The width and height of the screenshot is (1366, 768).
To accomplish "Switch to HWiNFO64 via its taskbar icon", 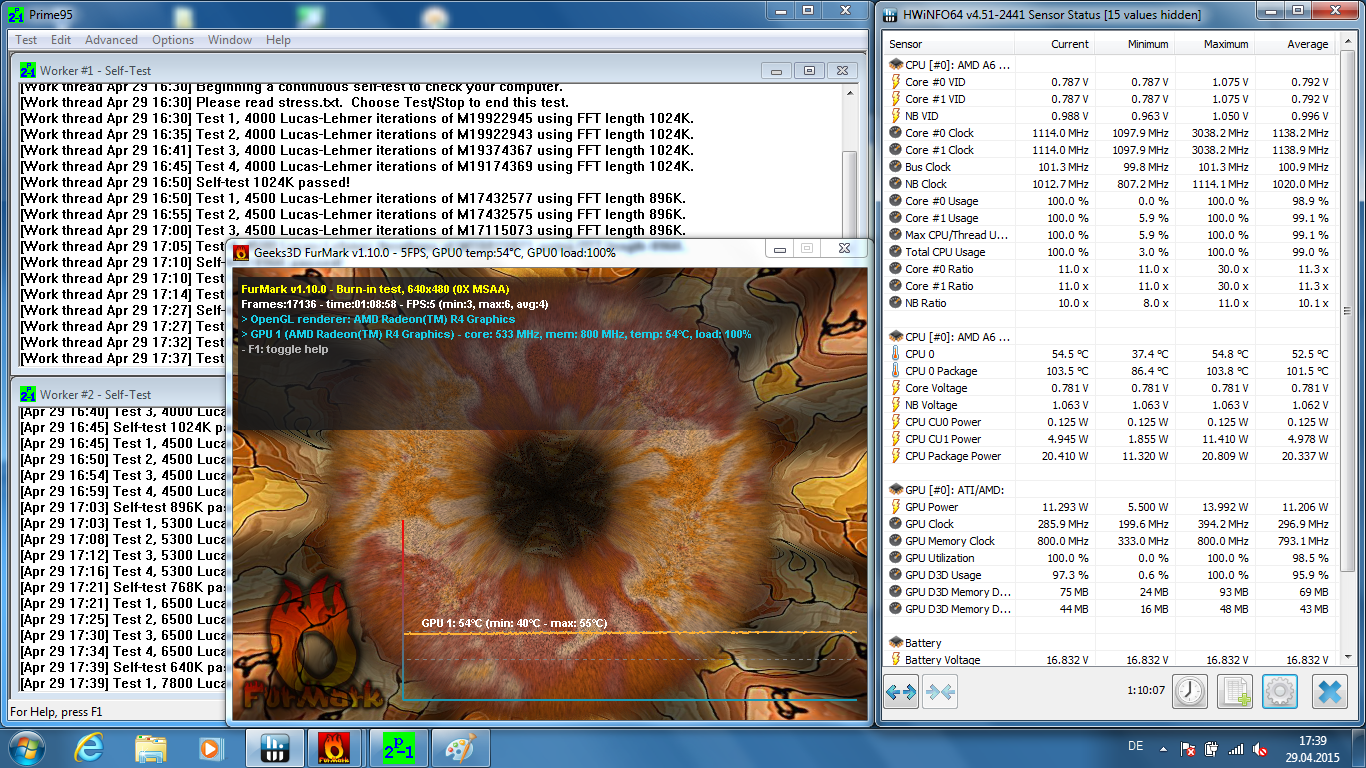I will pos(274,748).
